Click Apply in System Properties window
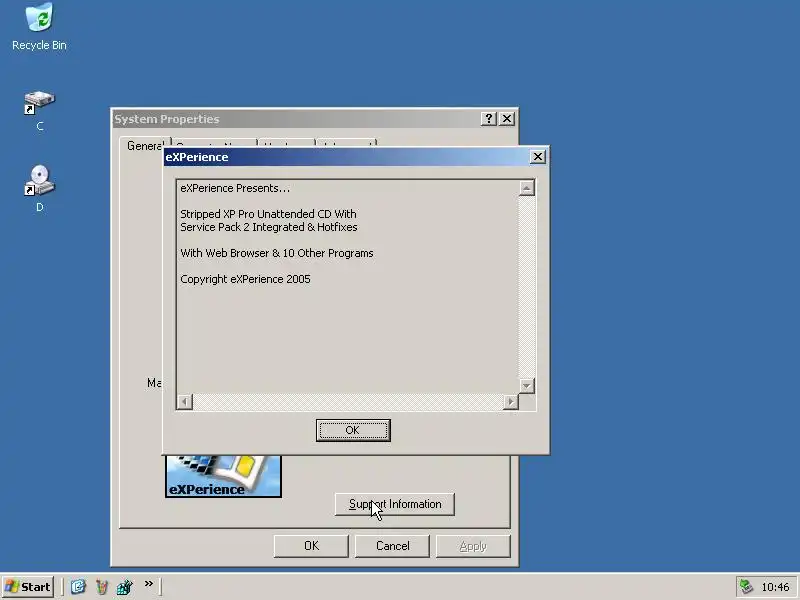The height and width of the screenshot is (600, 800). pyautogui.click(x=473, y=546)
